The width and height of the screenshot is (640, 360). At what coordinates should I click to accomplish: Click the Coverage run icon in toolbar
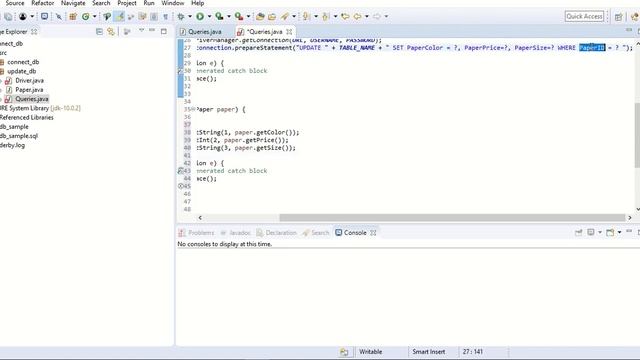coord(219,16)
